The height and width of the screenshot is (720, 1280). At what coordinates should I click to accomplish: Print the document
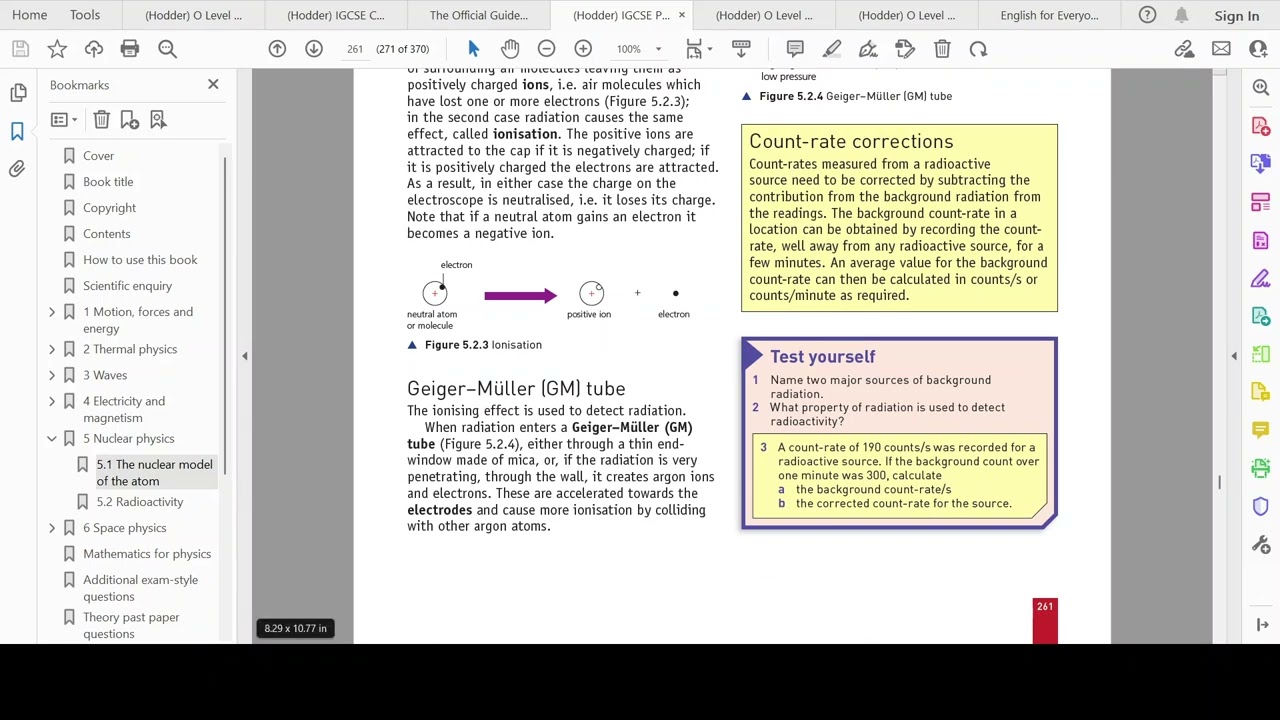130,49
